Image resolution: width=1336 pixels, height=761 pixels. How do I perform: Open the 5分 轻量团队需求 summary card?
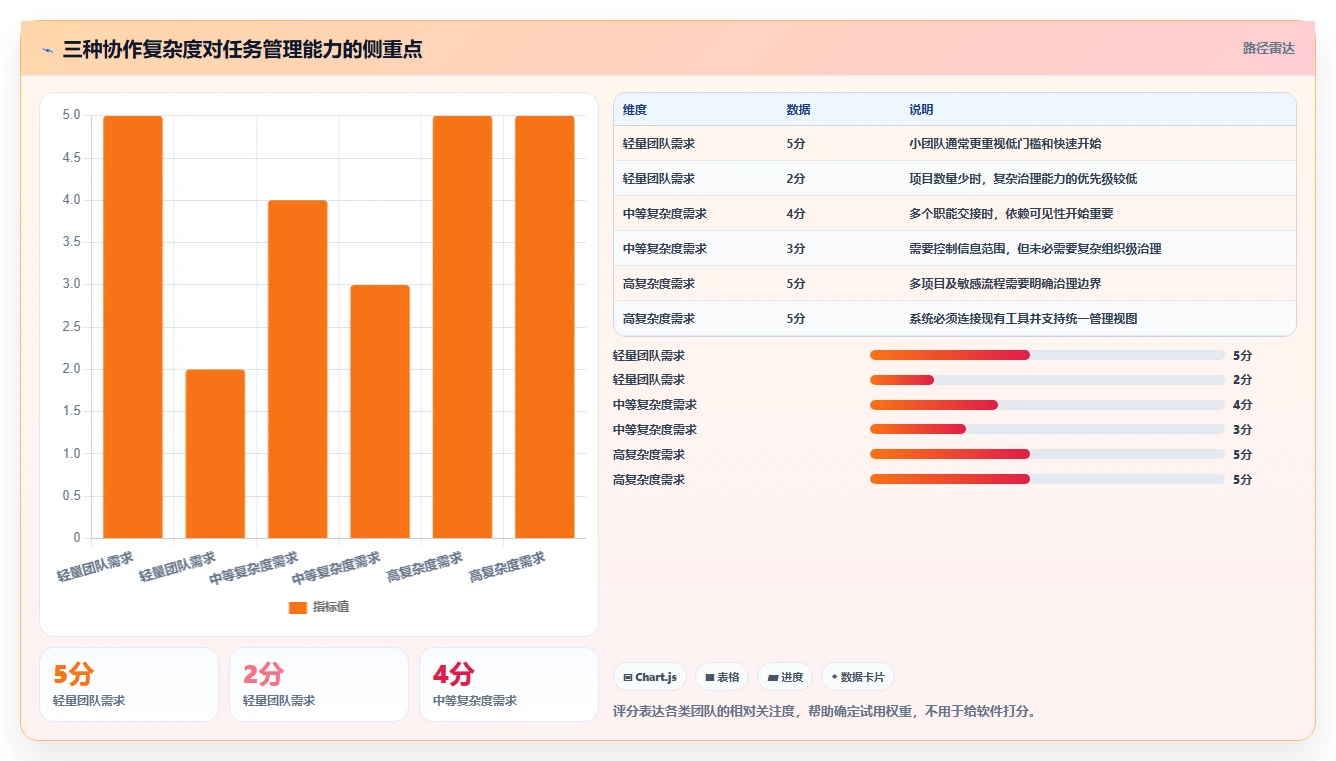(129, 684)
